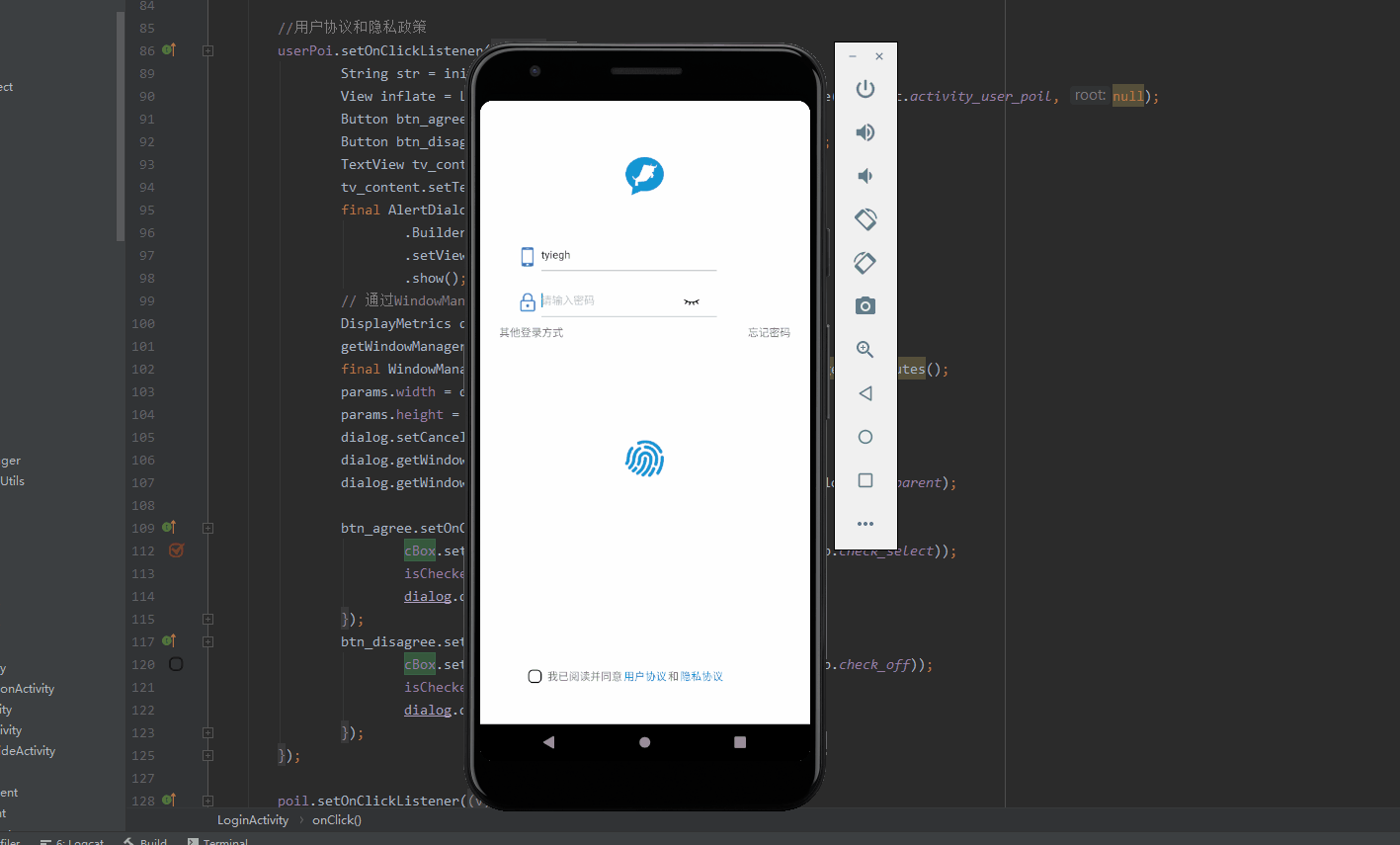Check the 我已阅读并同意 agreement checkbox
The height and width of the screenshot is (845, 1400).
(x=535, y=676)
